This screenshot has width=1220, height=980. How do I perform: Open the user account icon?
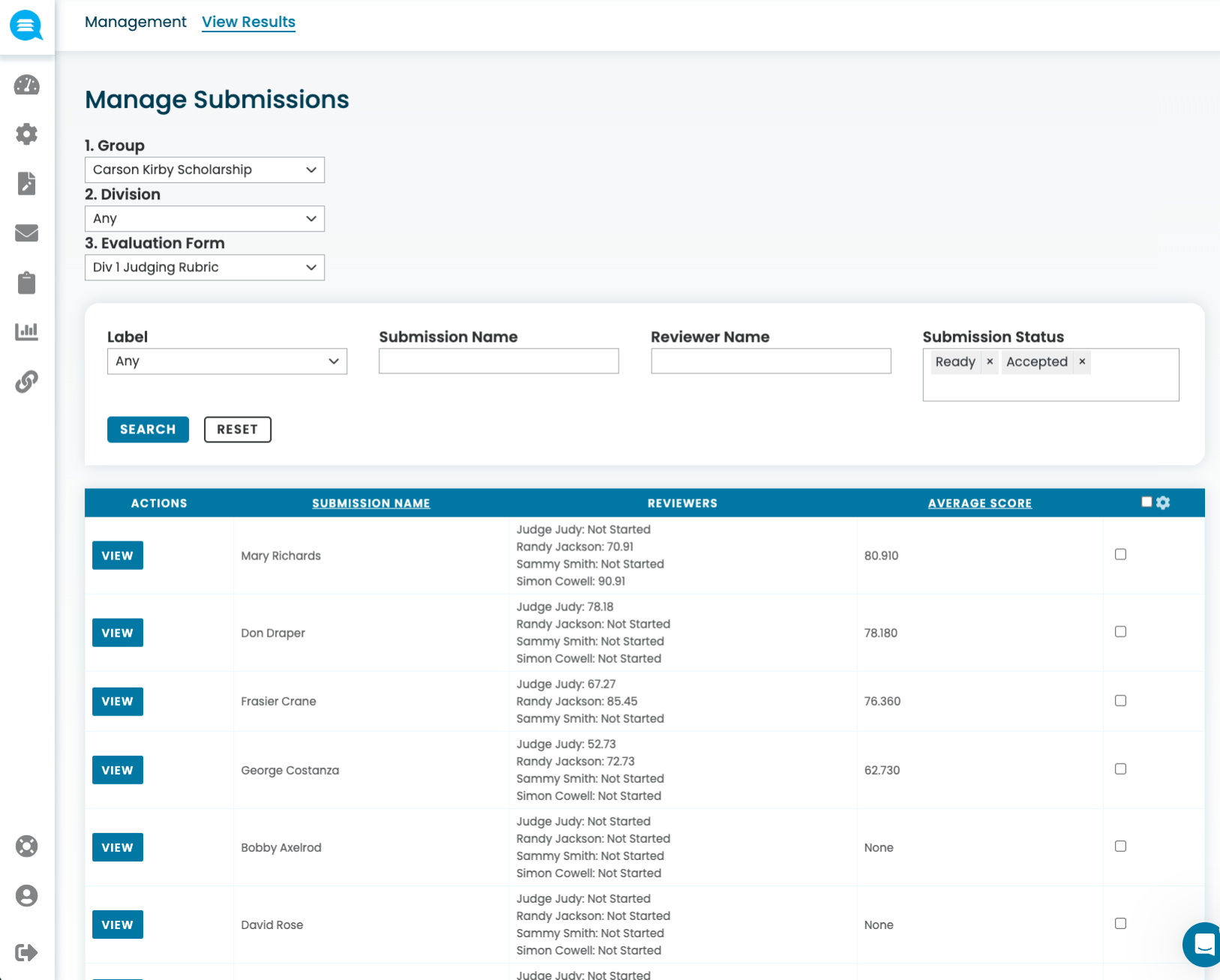[26, 895]
